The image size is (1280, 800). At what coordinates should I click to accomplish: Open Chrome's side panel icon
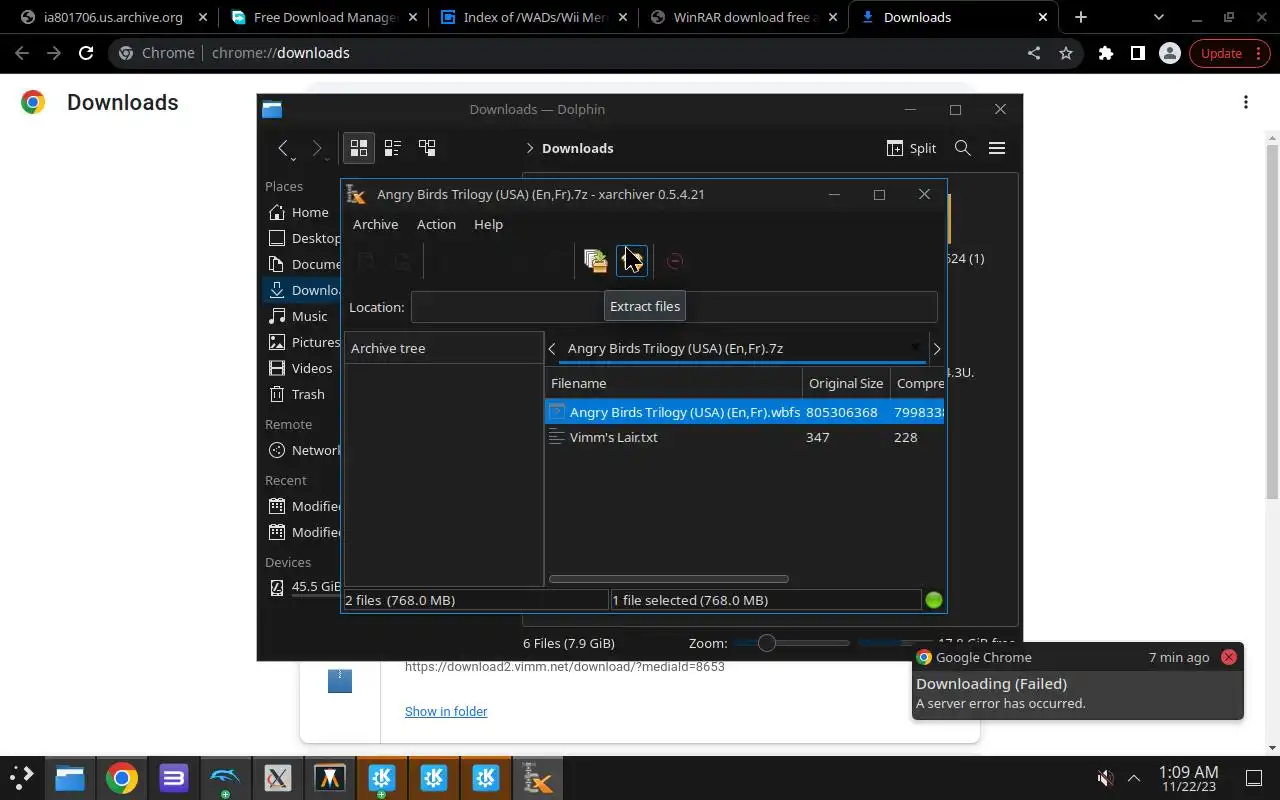pos(1138,53)
